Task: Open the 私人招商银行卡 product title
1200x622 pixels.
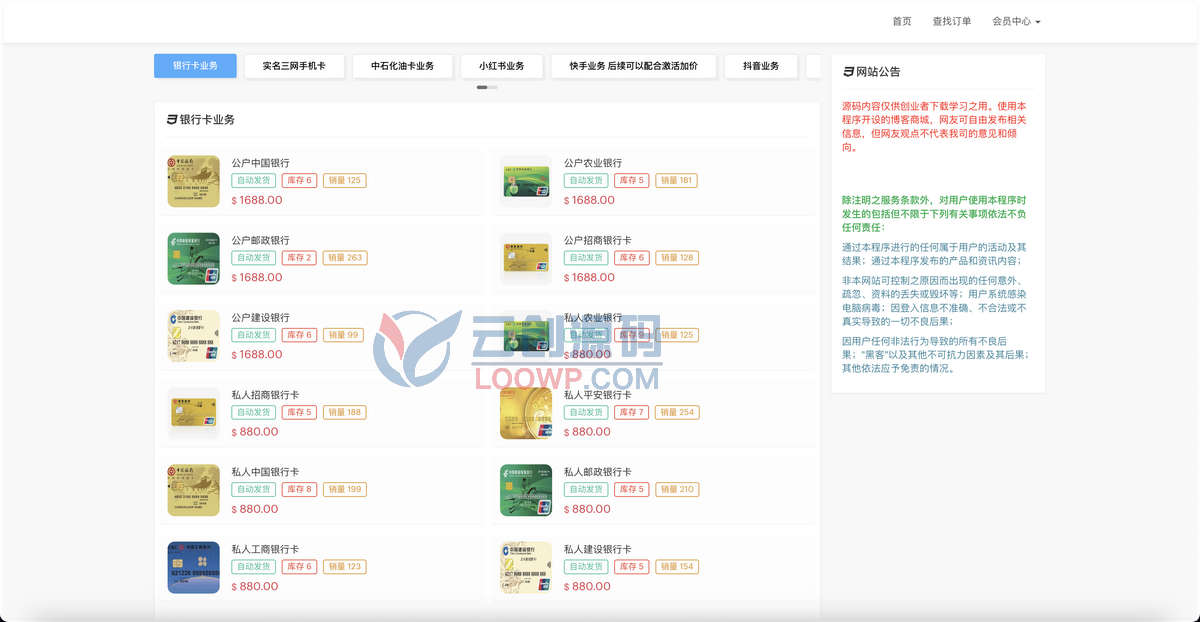Action: click(x=265, y=394)
